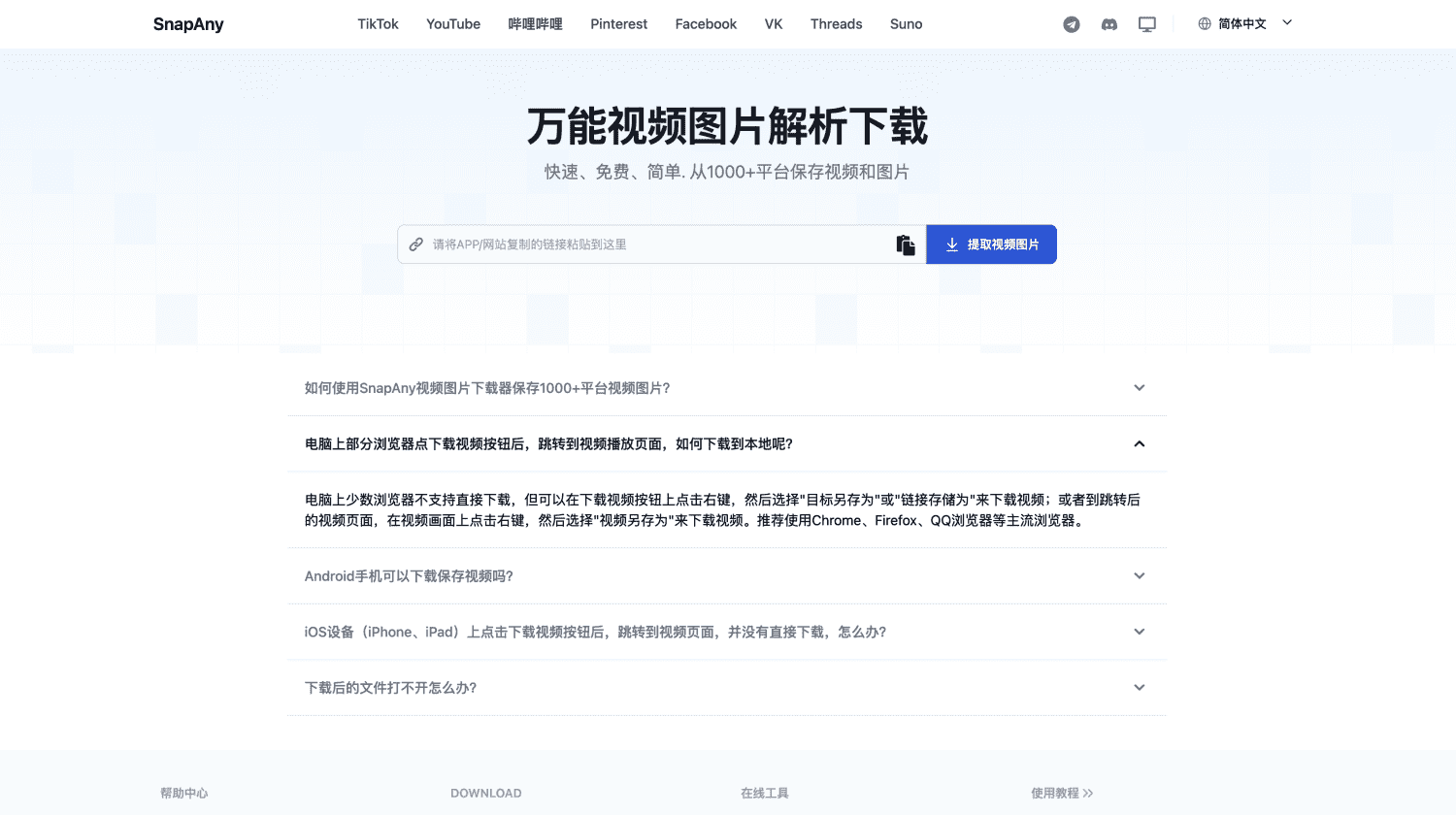1456x815 pixels.
Task: Open the Telegram icon link
Action: click(1072, 24)
